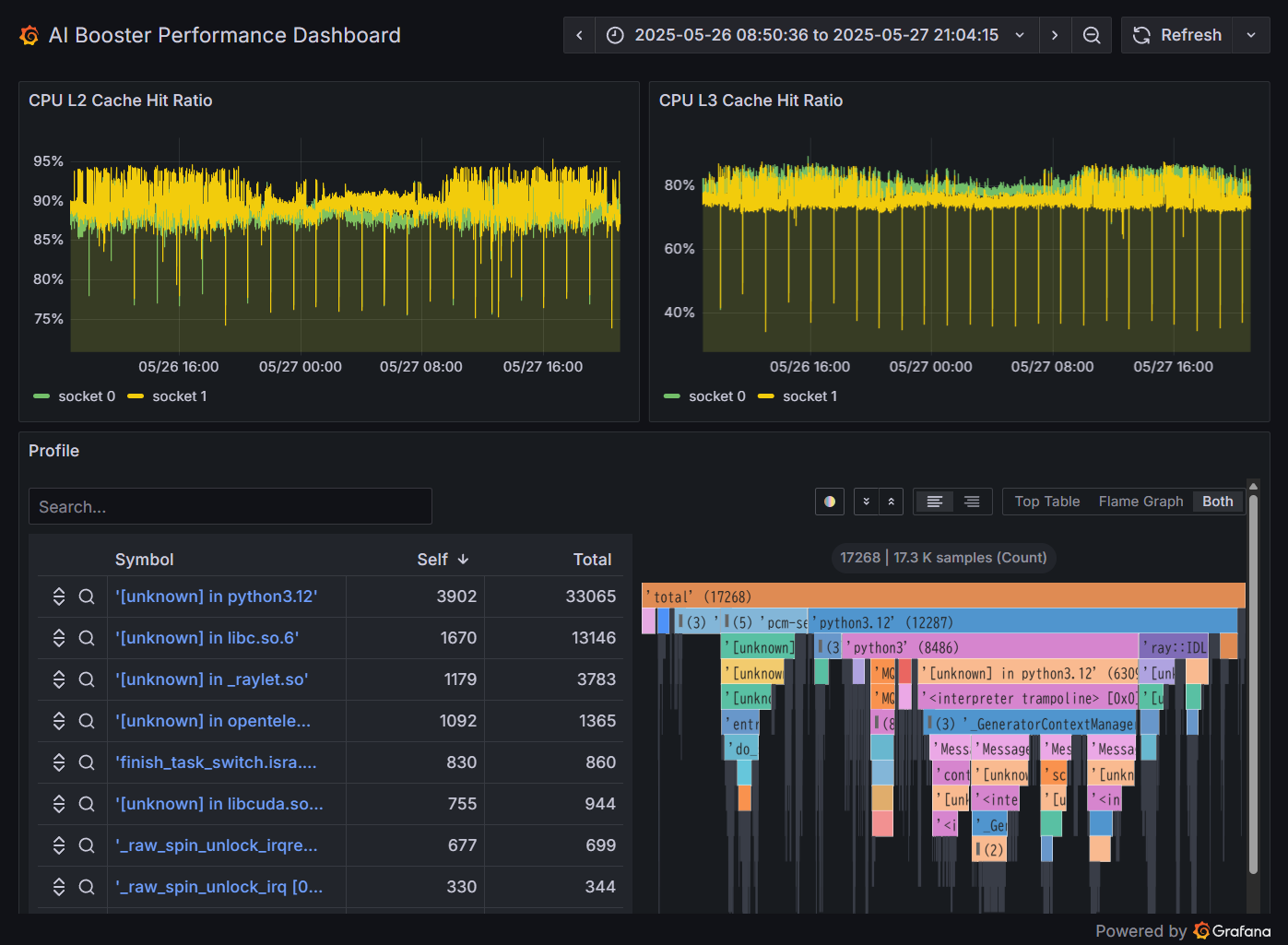Viewport: 1288px width, 945px height.
Task: Click AI Booster Performance Dashboard title
Action: (224, 35)
